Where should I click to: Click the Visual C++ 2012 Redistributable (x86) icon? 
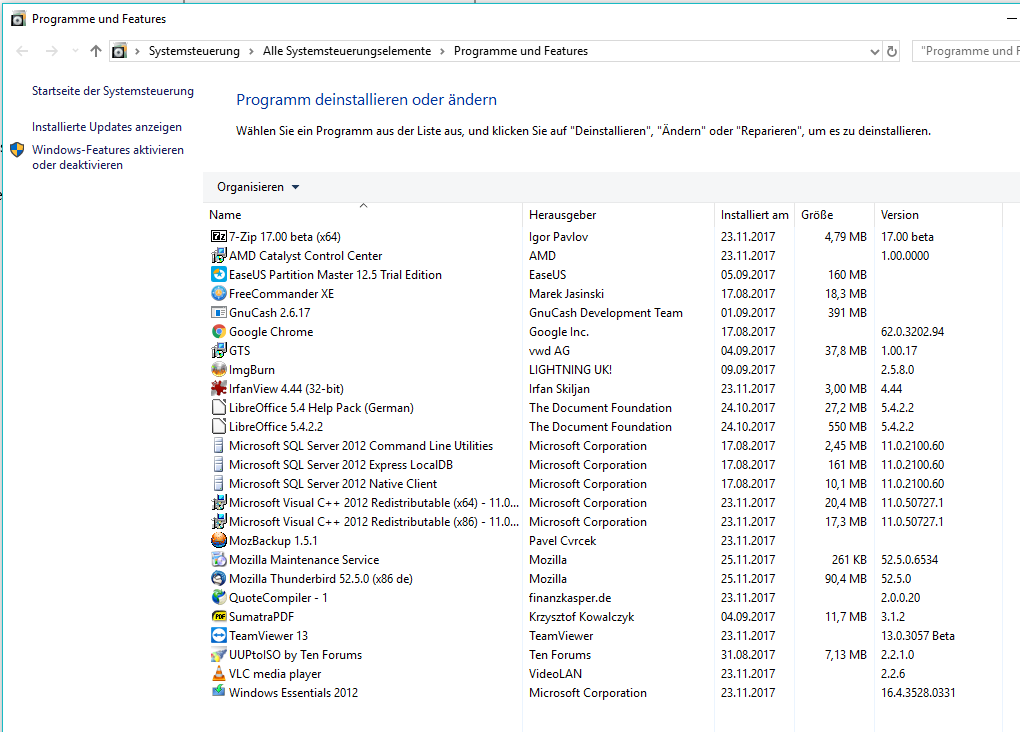(219, 521)
